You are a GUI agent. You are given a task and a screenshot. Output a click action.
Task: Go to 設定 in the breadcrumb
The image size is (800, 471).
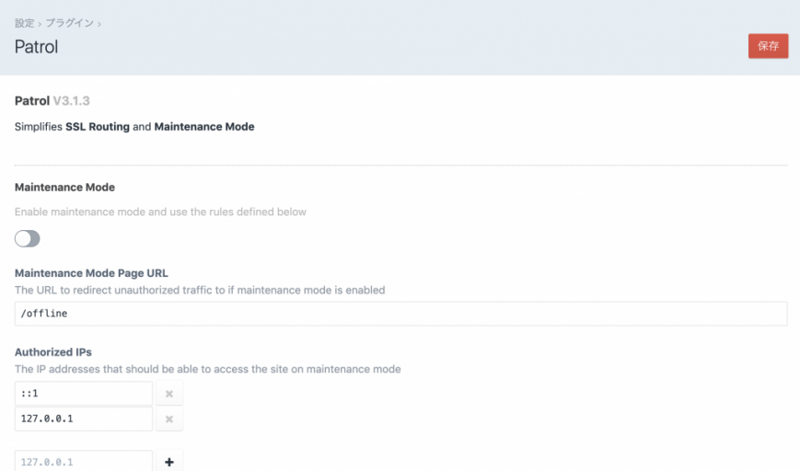tap(24, 22)
